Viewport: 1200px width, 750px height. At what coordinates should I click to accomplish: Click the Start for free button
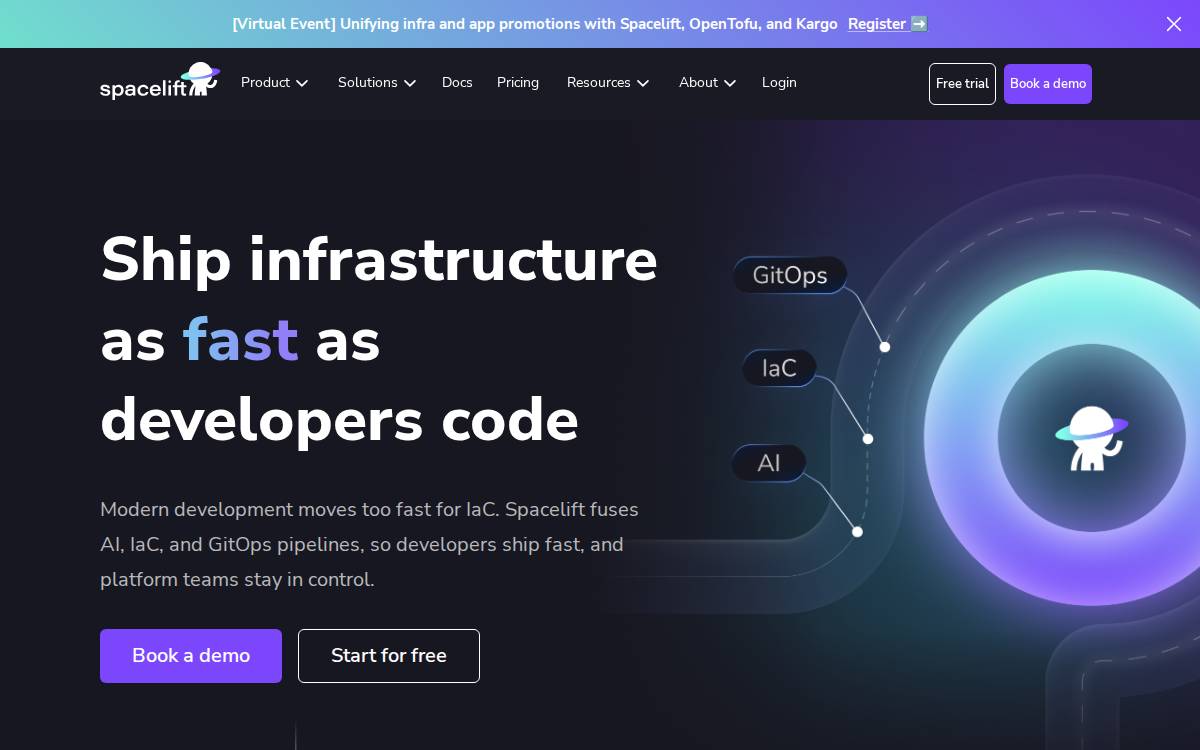click(x=389, y=656)
